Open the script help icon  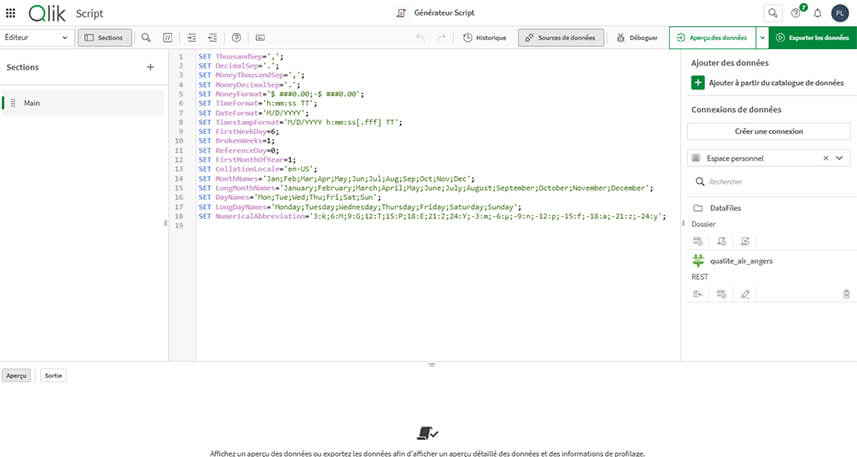click(x=236, y=37)
